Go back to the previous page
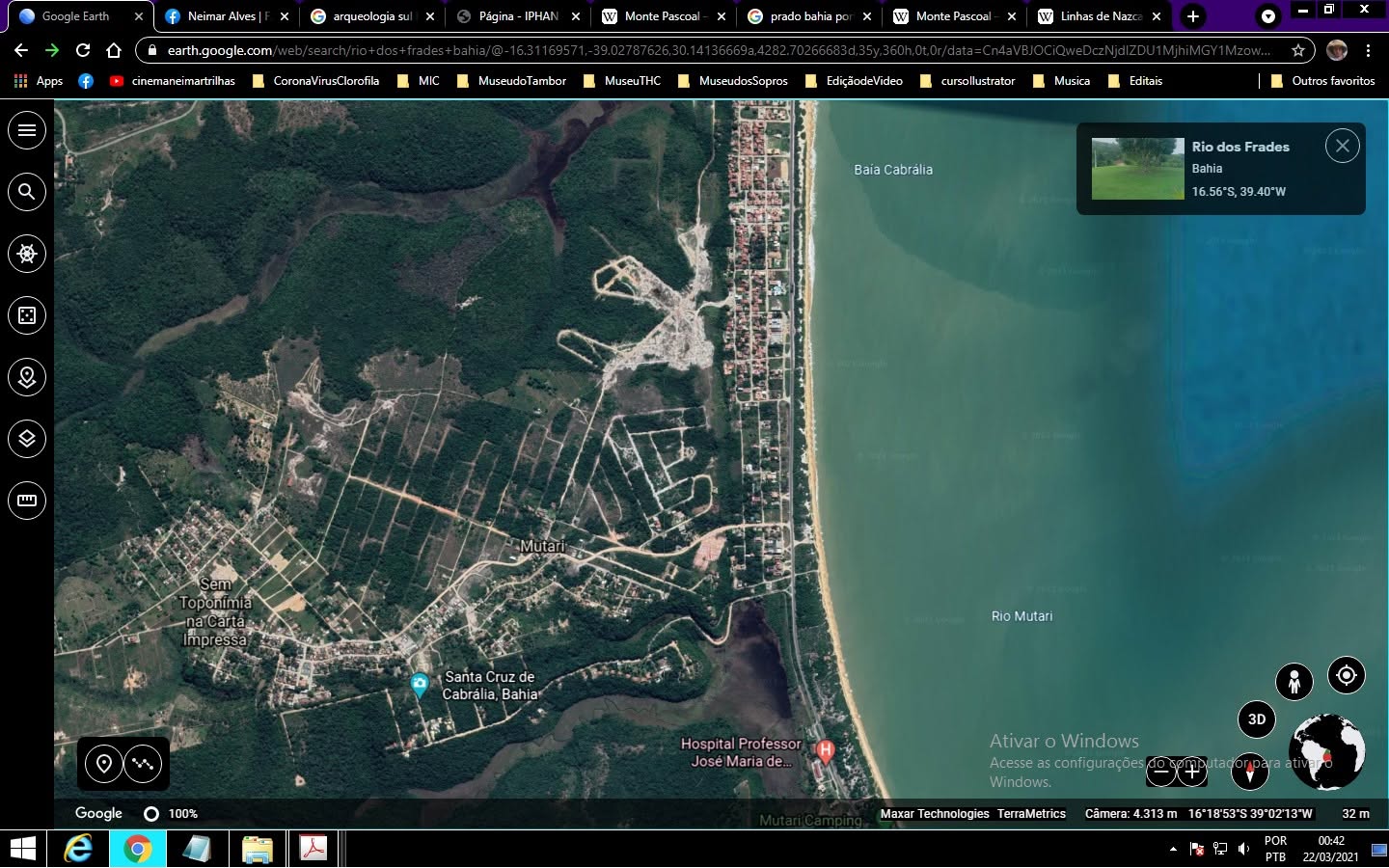1389x868 pixels. [x=21, y=50]
